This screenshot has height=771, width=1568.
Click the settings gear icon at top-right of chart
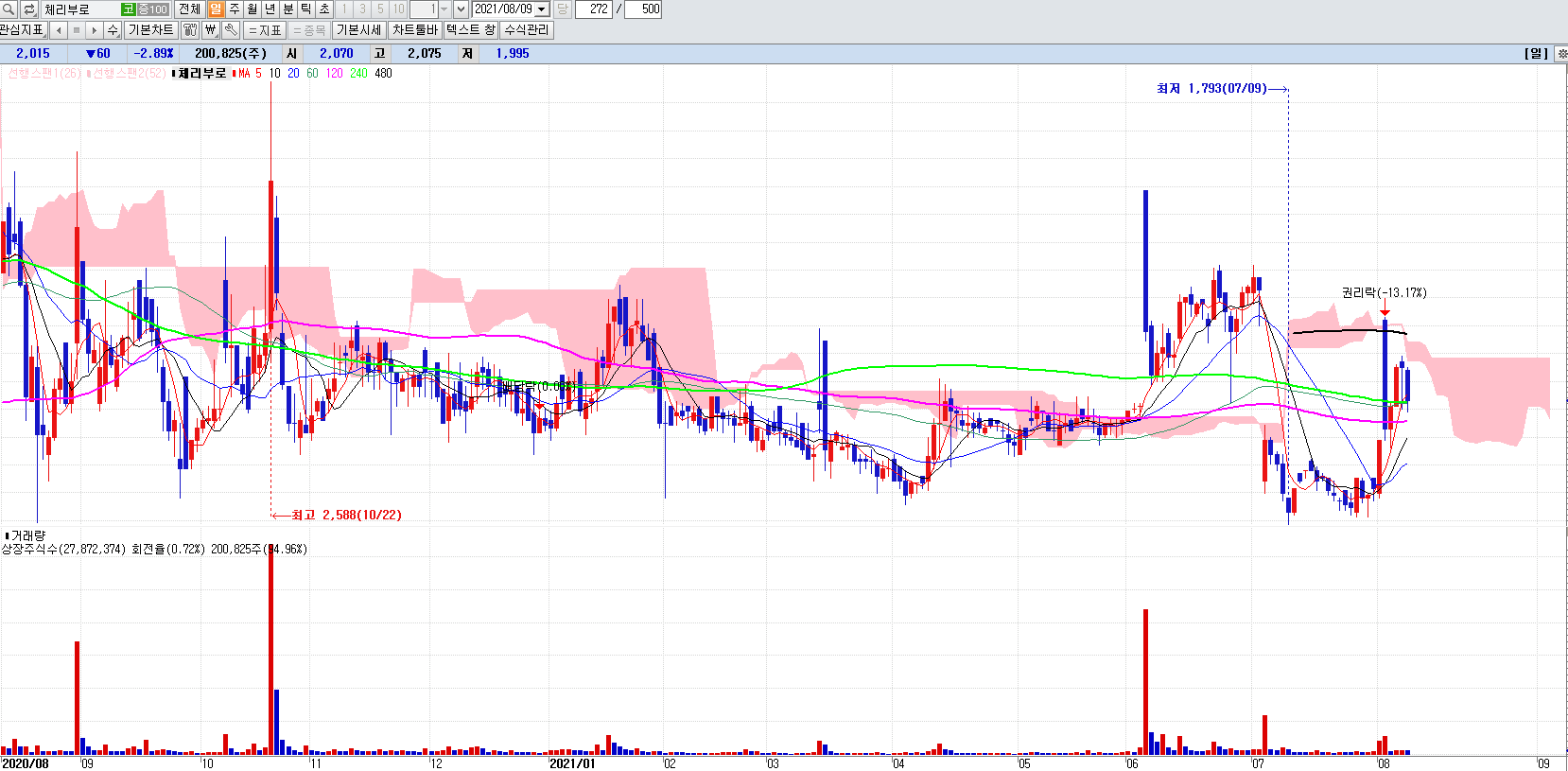pos(1560,54)
